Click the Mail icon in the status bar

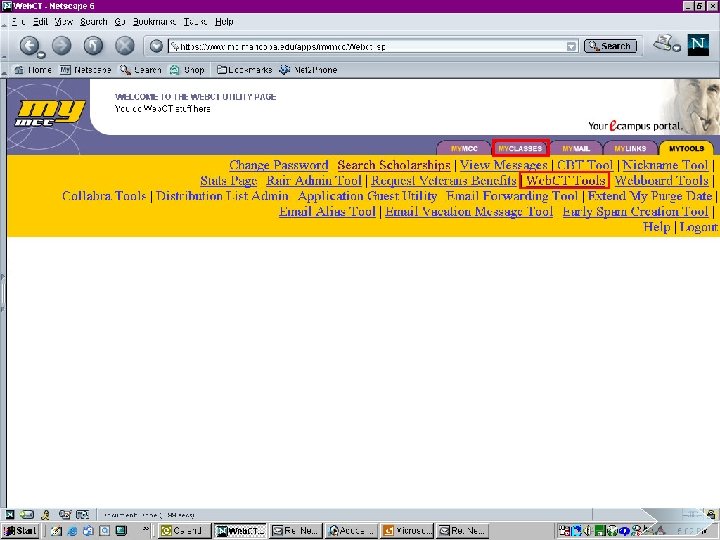[x=27, y=514]
